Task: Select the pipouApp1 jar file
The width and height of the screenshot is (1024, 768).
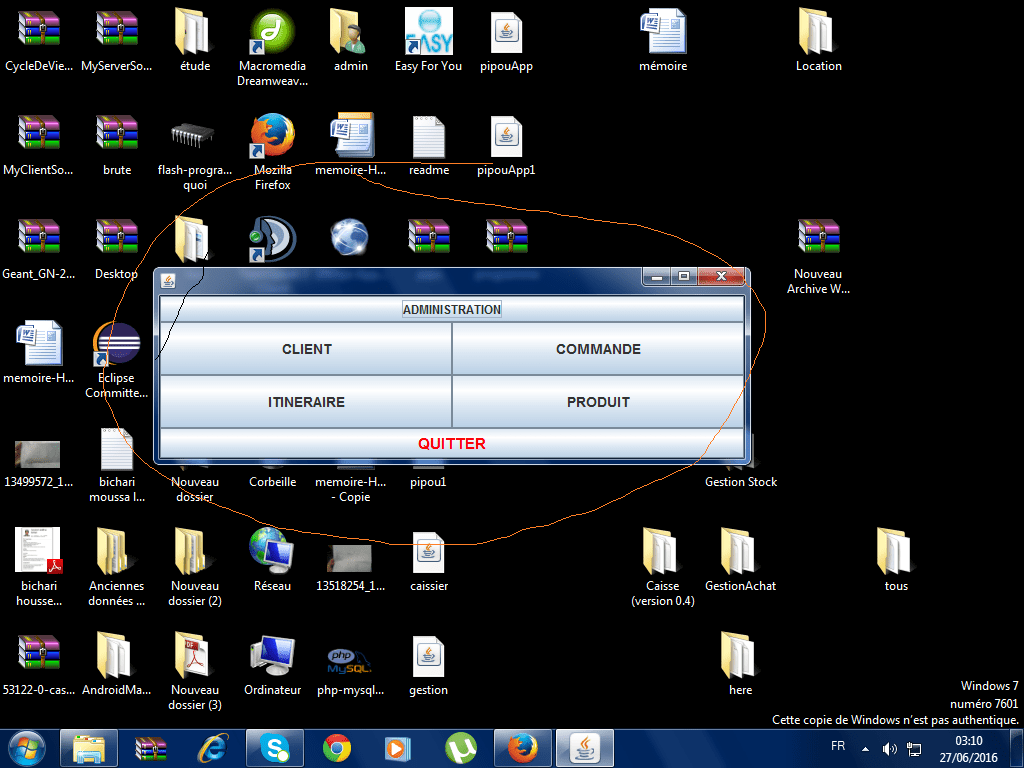Action: coord(506,136)
